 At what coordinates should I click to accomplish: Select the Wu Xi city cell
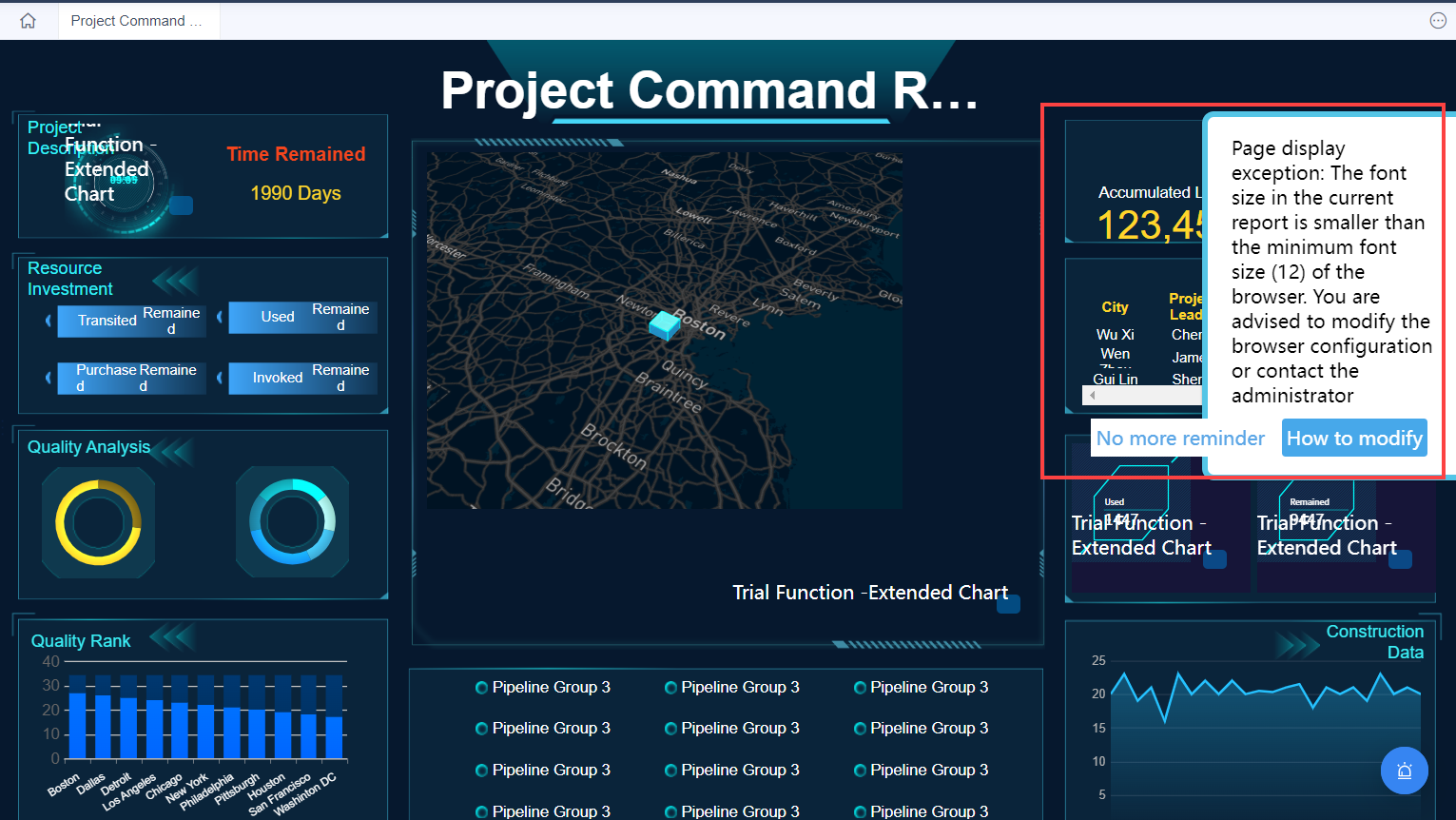pyautogui.click(x=1115, y=335)
